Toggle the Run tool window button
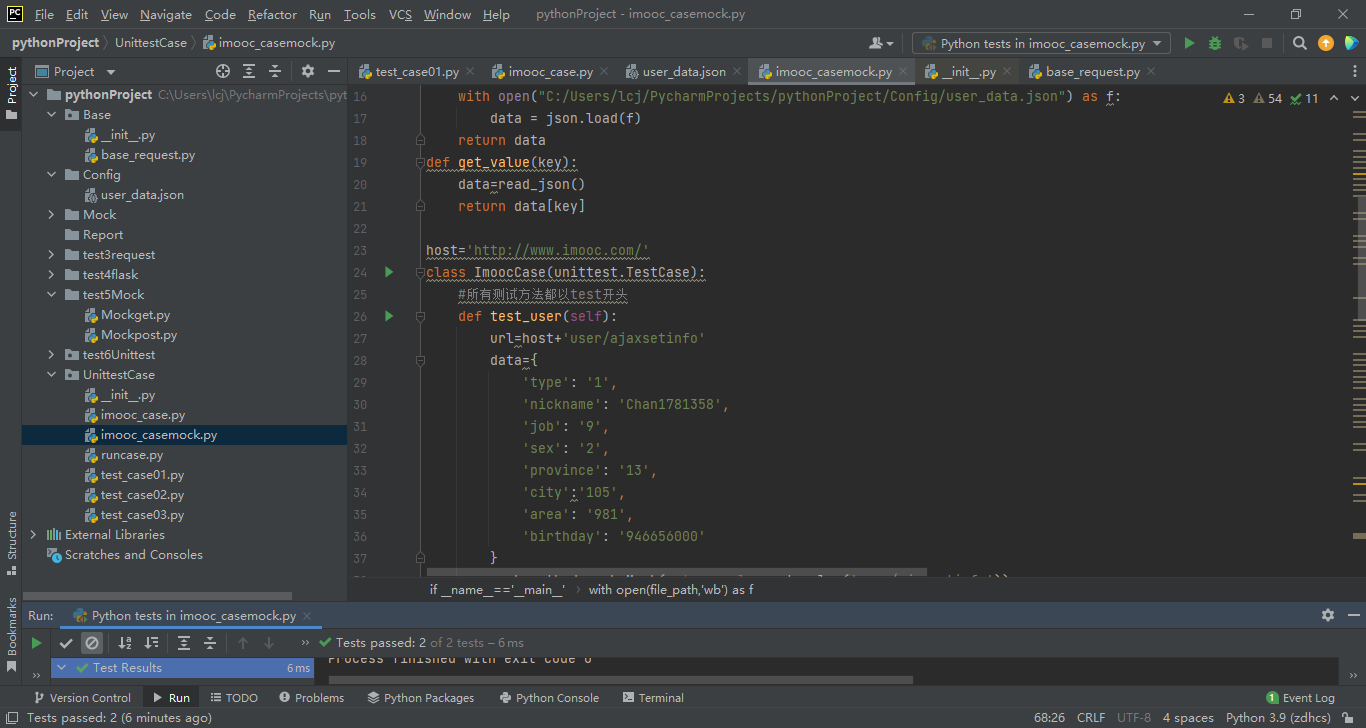The height and width of the screenshot is (728, 1366). 171,698
